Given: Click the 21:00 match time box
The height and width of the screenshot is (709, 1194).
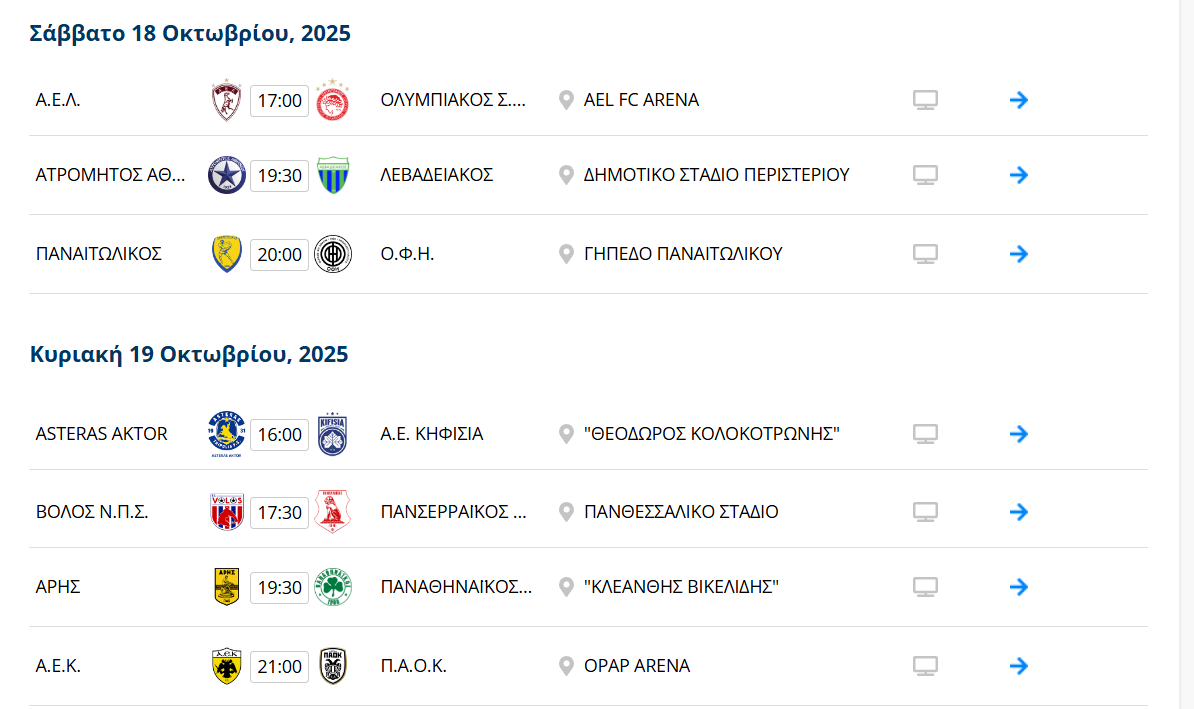Looking at the screenshot, I should (279, 666).
